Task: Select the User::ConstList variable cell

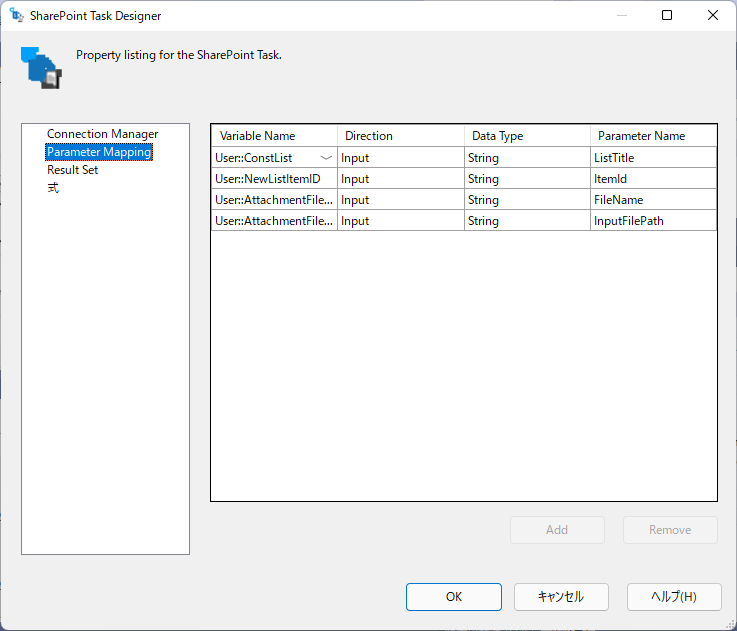Action: pyautogui.click(x=274, y=158)
